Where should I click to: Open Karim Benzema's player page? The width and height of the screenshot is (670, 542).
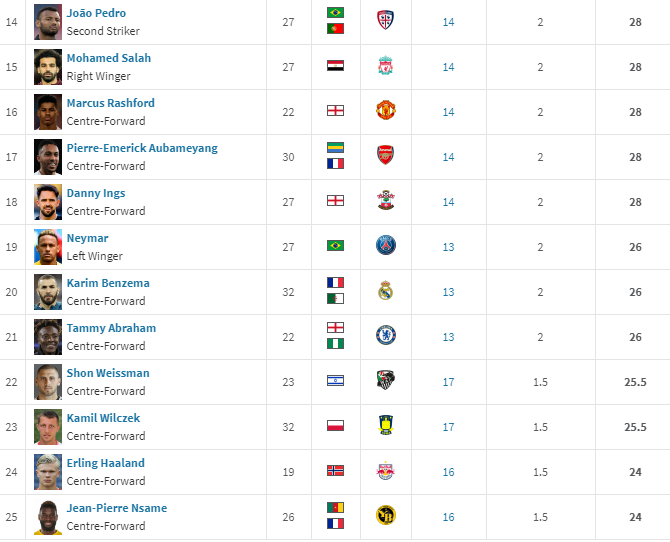[108, 283]
